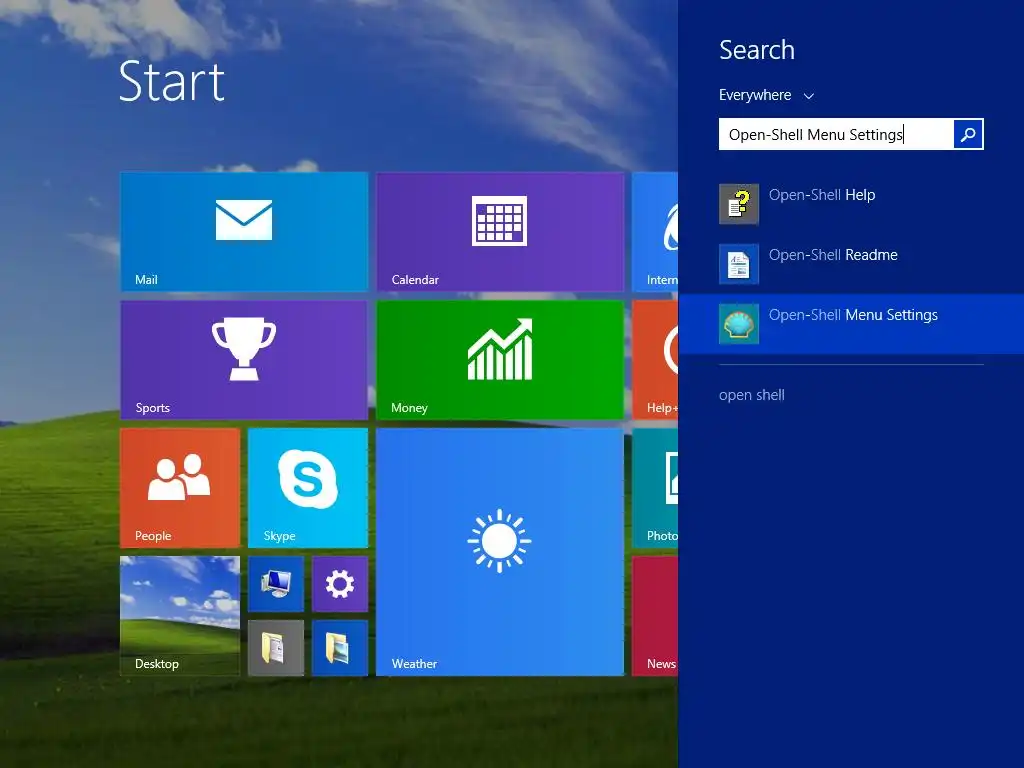Click the Open-Shell Help icon
1024x768 pixels.
(x=739, y=204)
